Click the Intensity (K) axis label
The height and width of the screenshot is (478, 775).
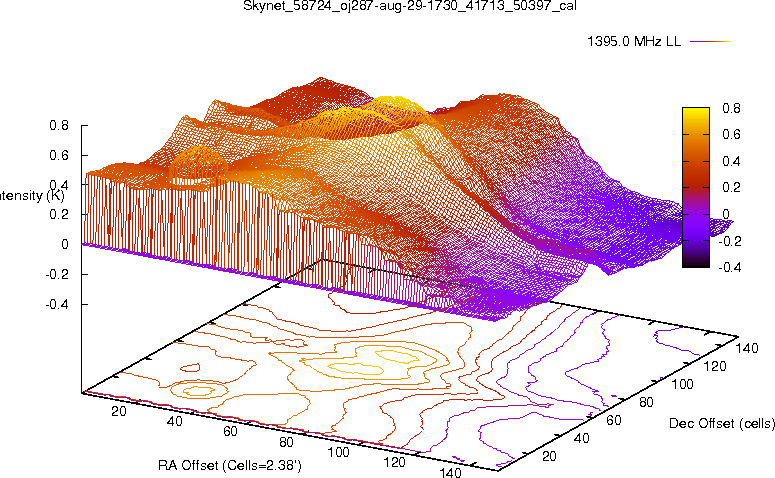(32, 195)
